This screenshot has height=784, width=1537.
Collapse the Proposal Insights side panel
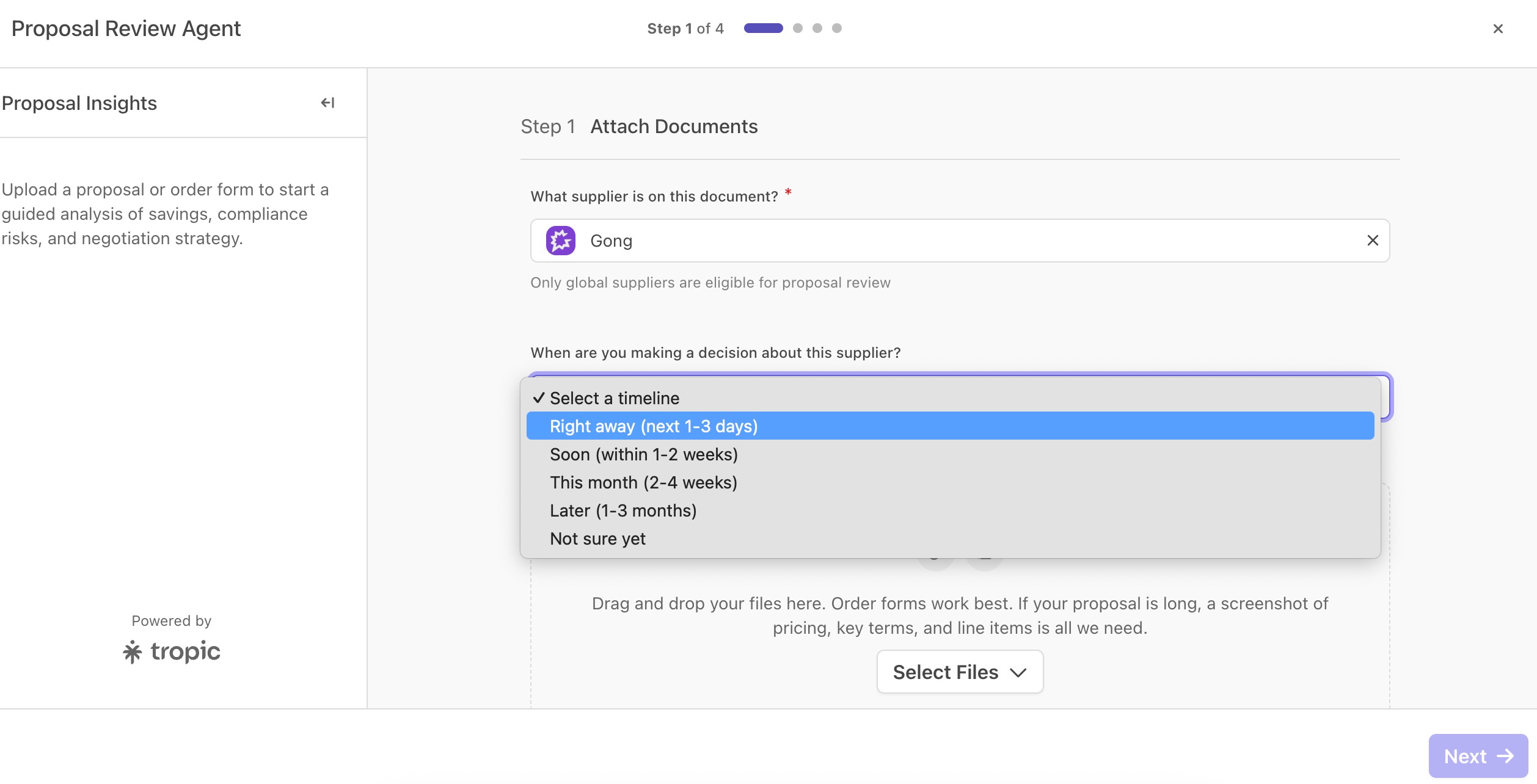click(327, 103)
